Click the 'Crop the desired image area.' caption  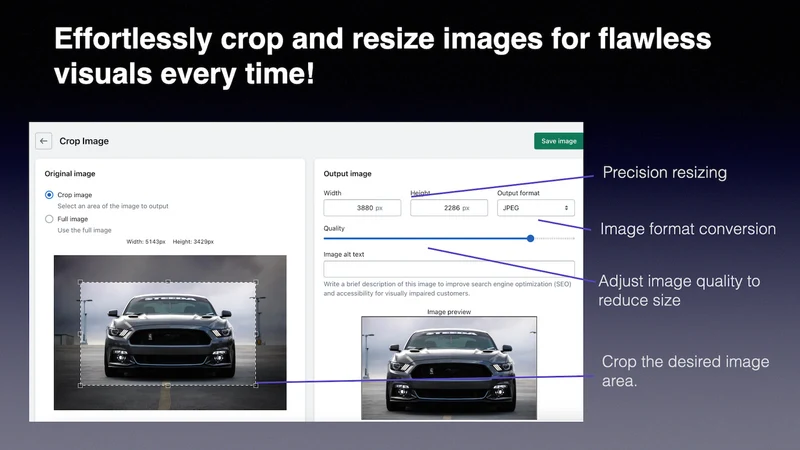pos(685,371)
